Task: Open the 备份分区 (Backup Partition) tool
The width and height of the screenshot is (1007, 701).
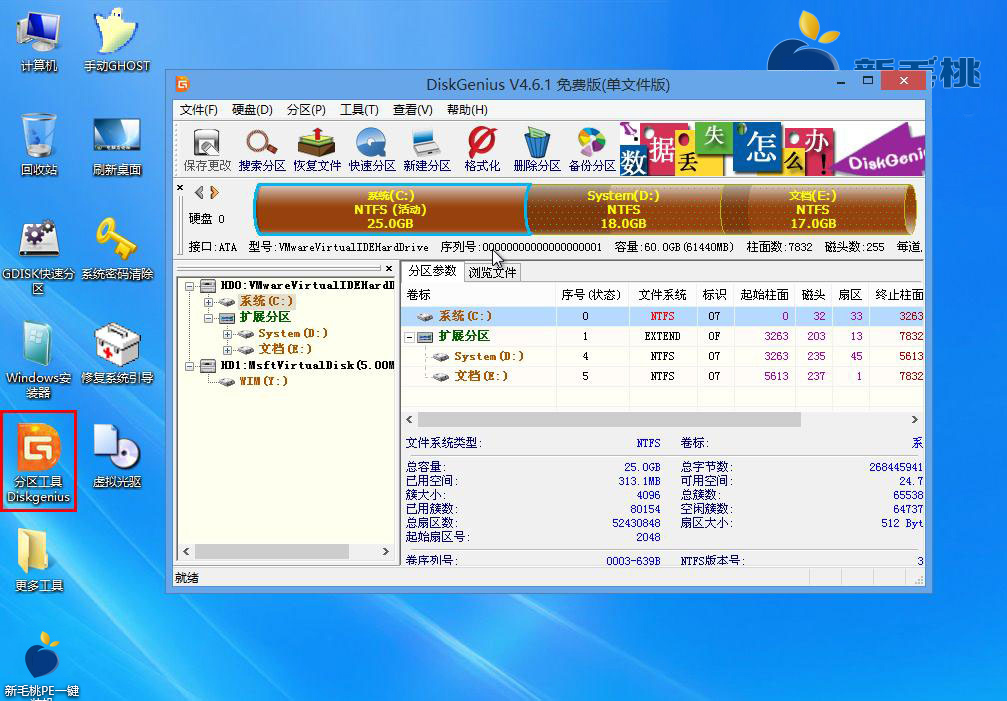Action: (591, 150)
